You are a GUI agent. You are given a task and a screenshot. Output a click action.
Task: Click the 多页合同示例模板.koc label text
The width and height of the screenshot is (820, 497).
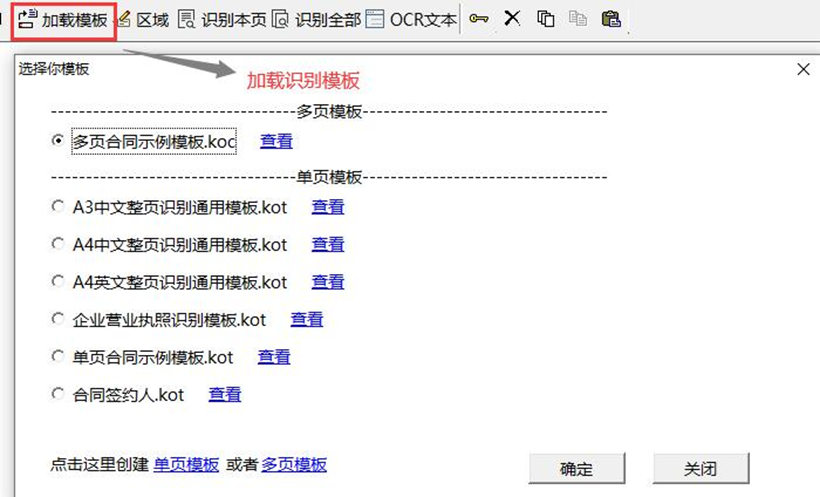click(154, 141)
